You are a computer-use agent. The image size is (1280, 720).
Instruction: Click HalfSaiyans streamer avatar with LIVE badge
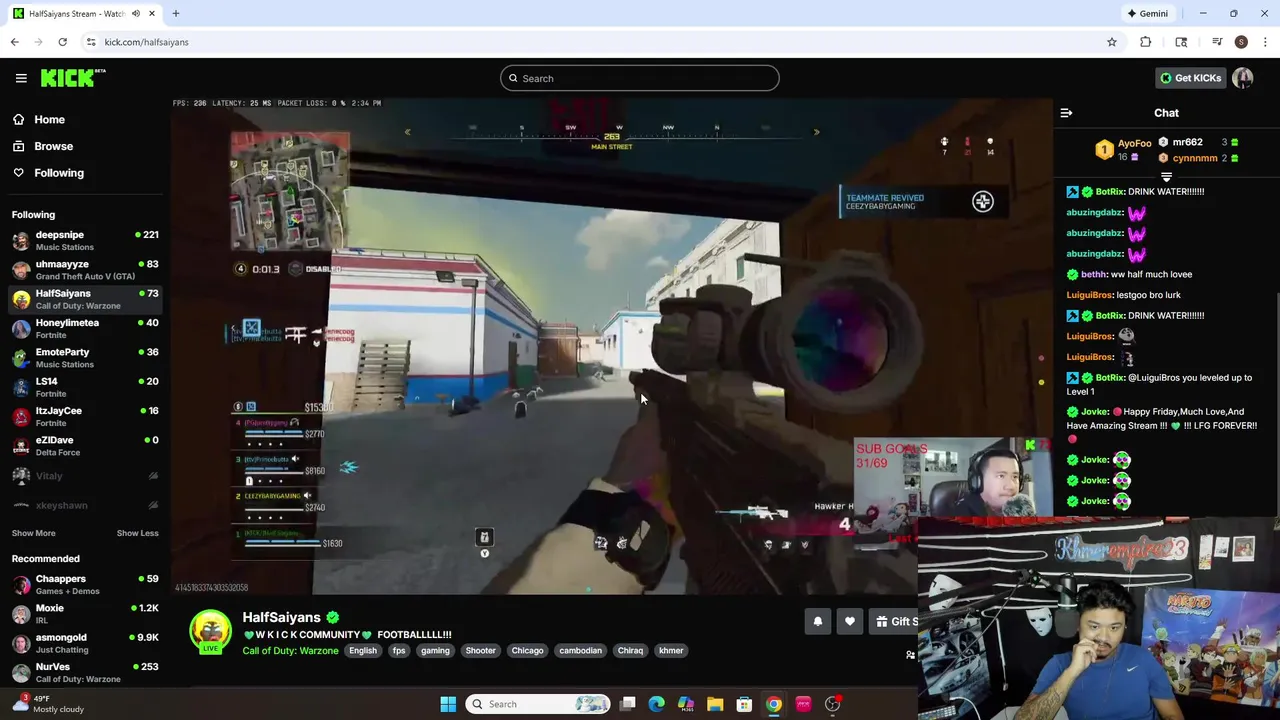coord(211,632)
